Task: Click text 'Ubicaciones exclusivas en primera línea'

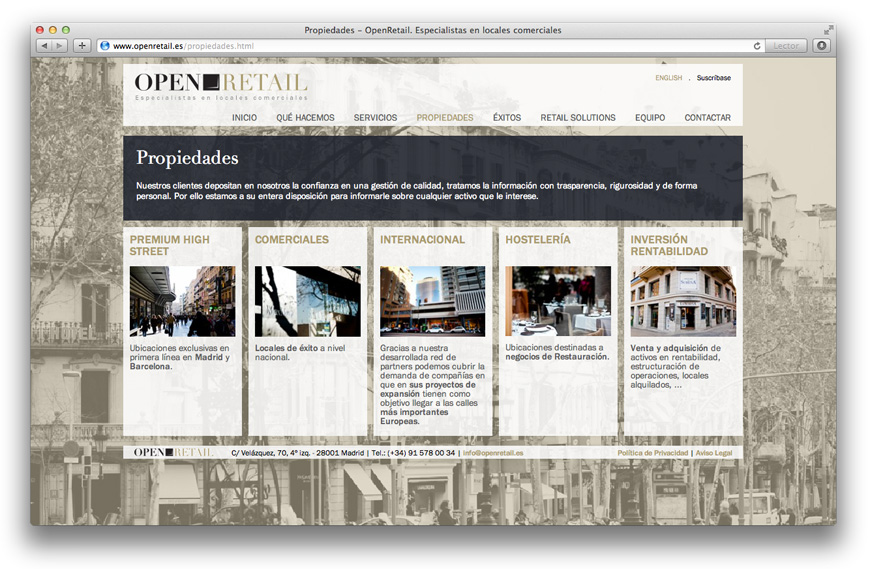Action: point(179,353)
